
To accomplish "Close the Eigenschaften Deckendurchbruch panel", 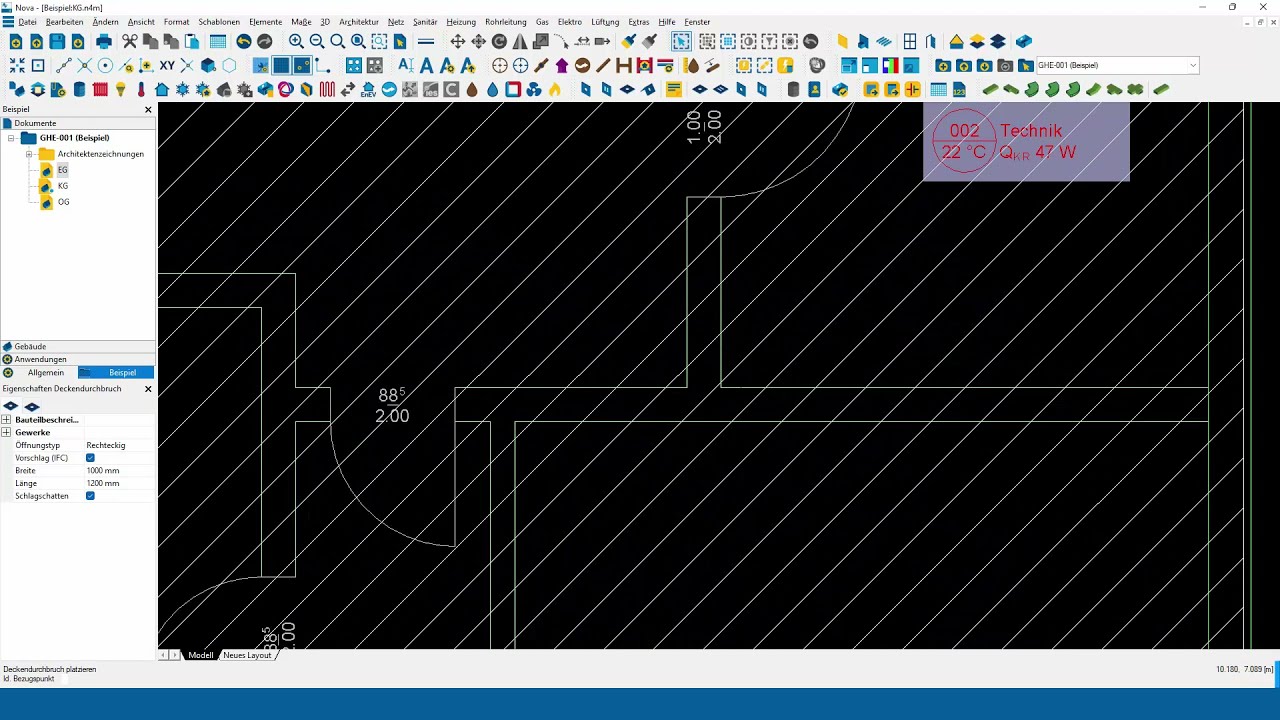I will tap(148, 389).
